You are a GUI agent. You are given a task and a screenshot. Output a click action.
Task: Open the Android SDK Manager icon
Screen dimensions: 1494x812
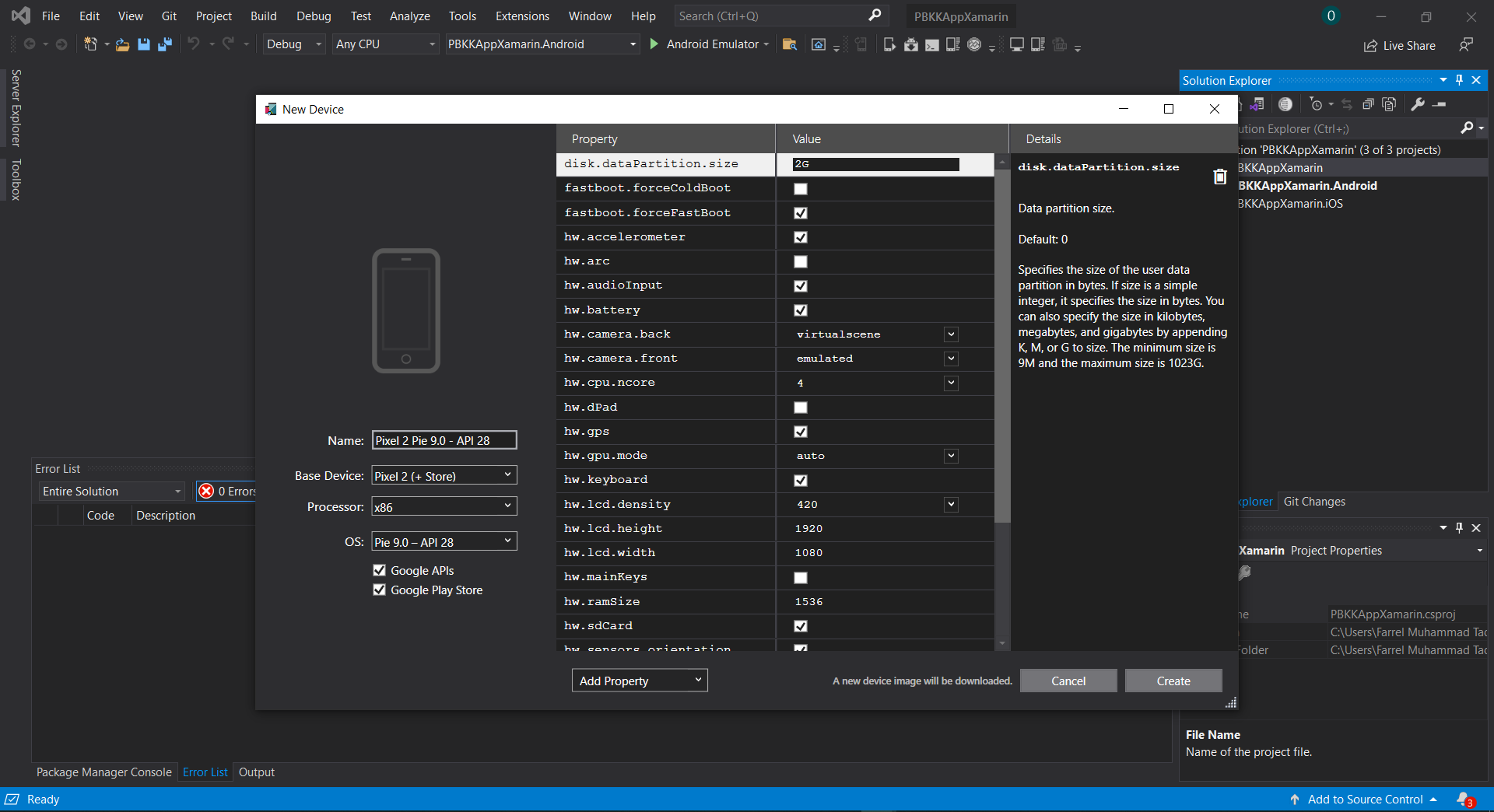910,44
